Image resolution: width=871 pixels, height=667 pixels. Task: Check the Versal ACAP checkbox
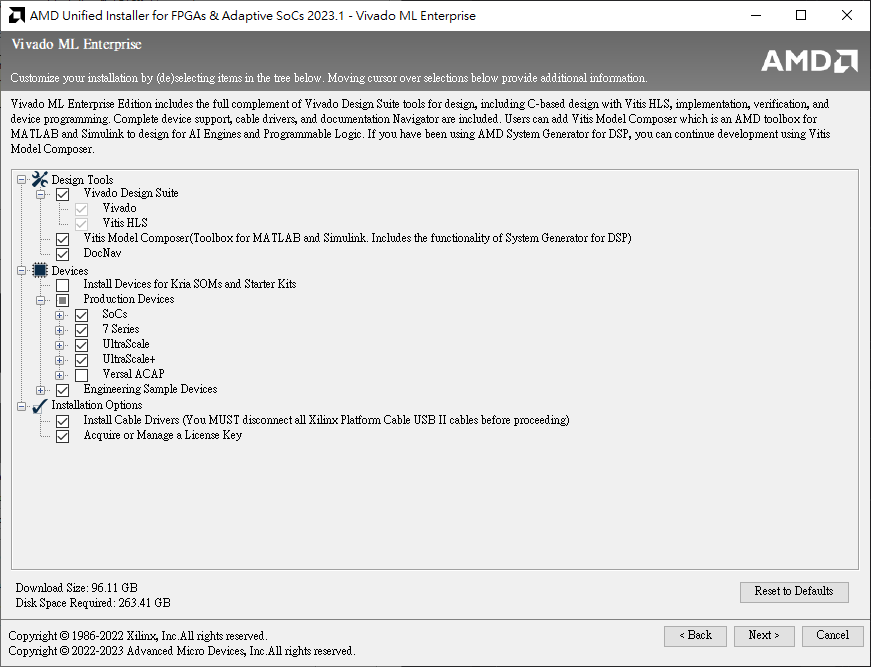(x=81, y=374)
